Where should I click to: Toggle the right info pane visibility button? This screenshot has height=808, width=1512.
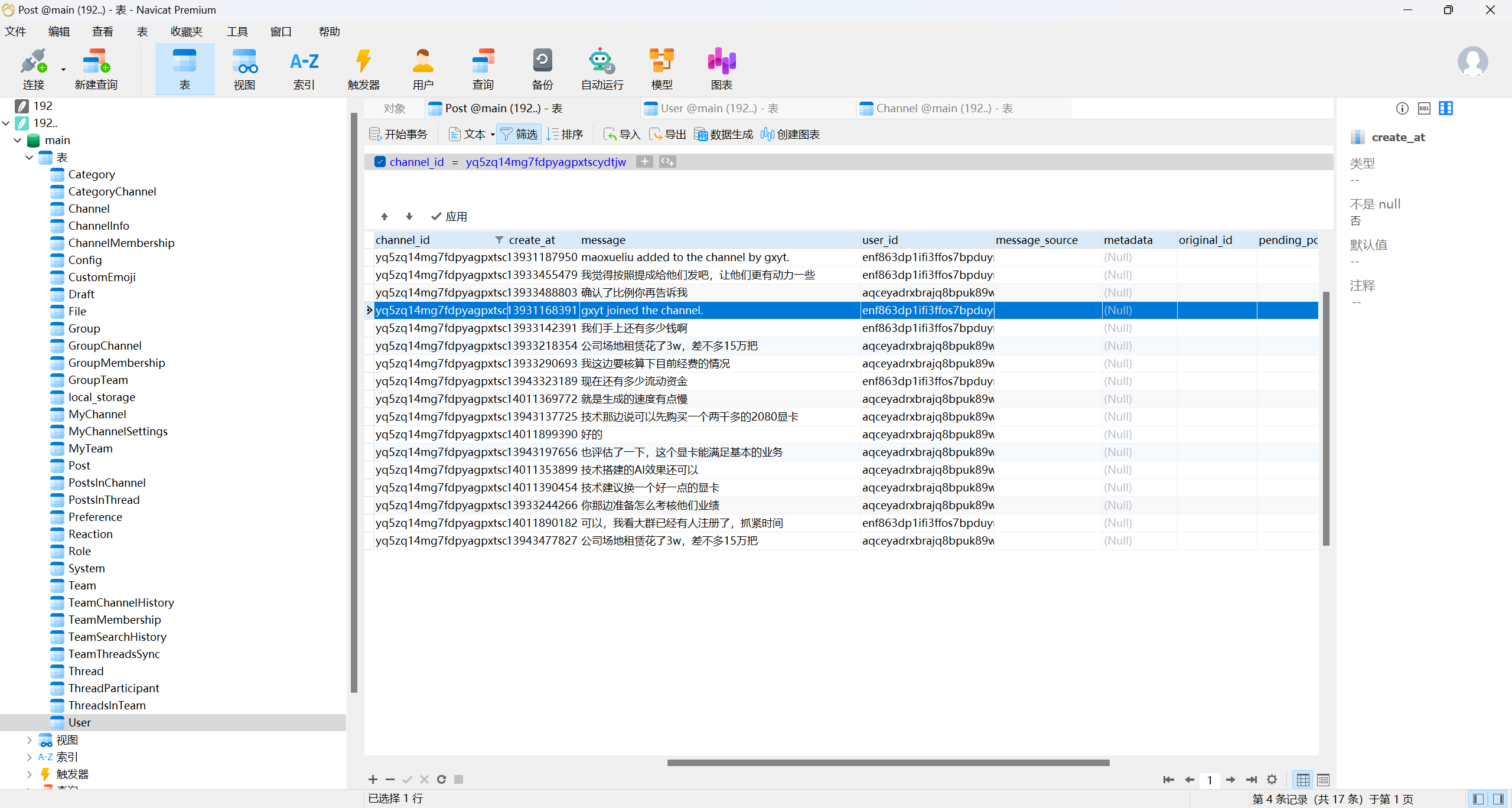pyautogui.click(x=1498, y=799)
